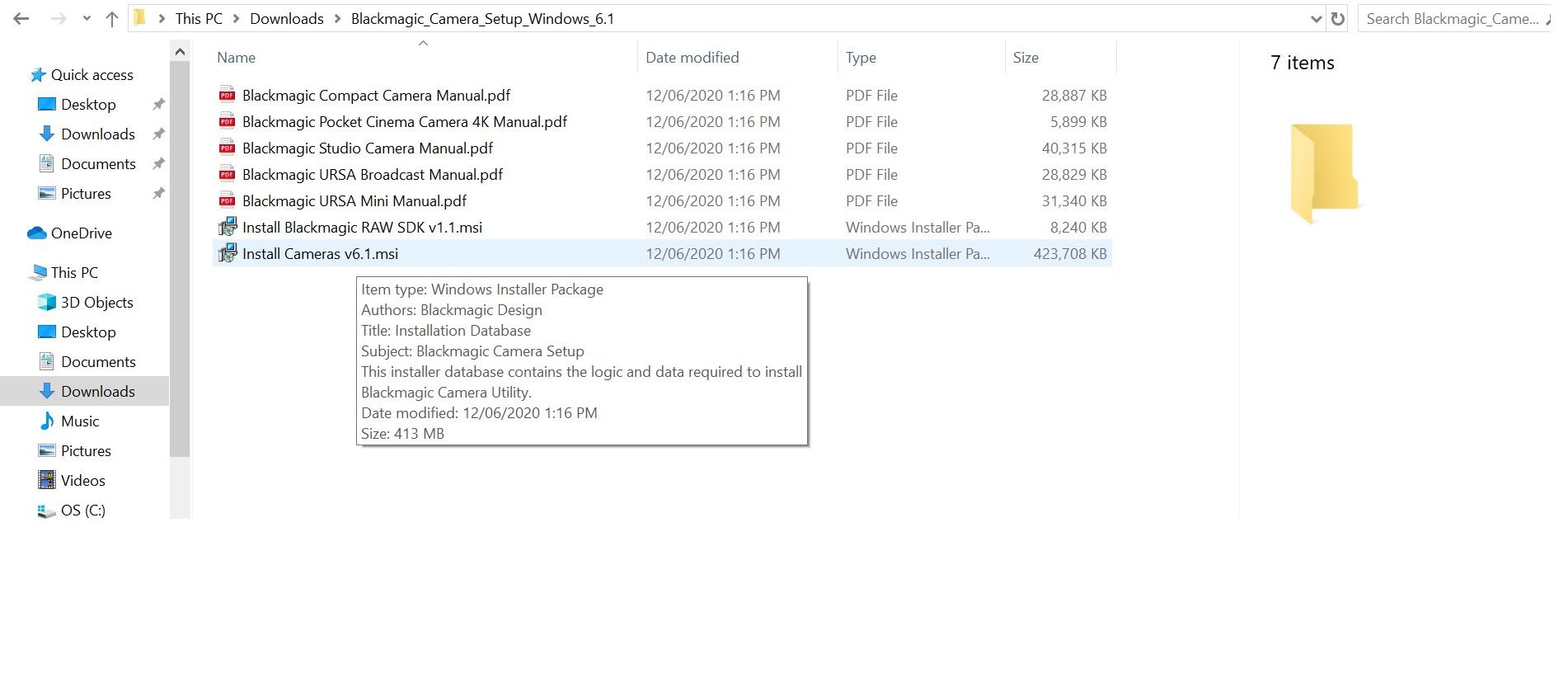
Task: Click the Desktop icon under Quick access
Action: (x=47, y=104)
